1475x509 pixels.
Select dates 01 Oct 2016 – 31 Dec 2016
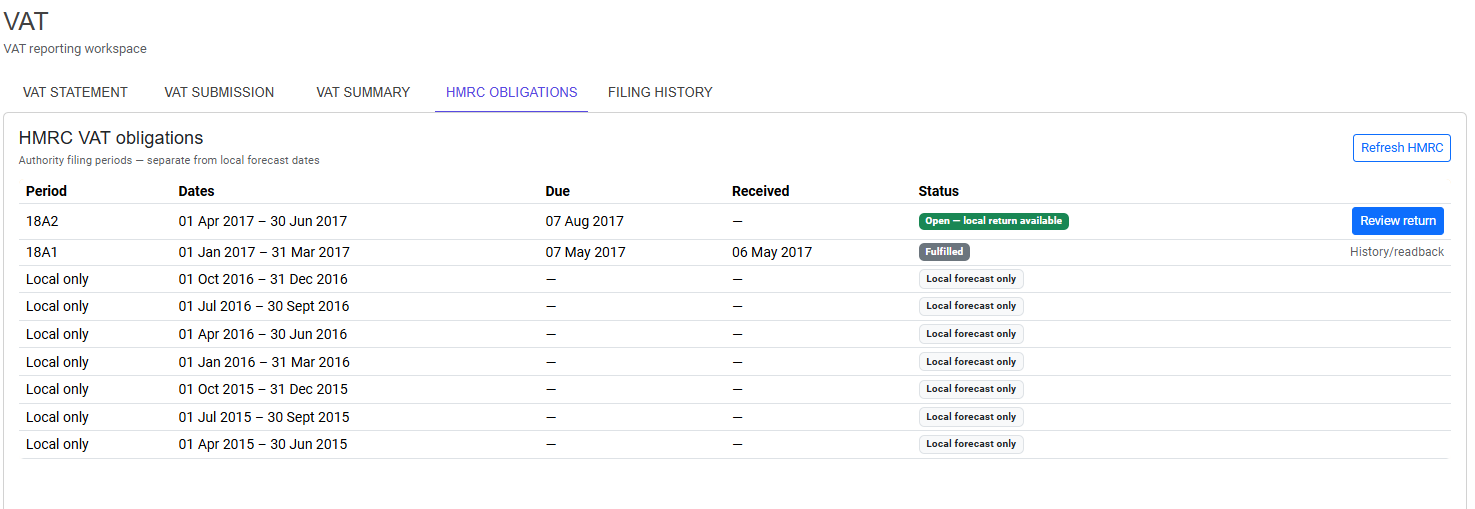(x=263, y=279)
